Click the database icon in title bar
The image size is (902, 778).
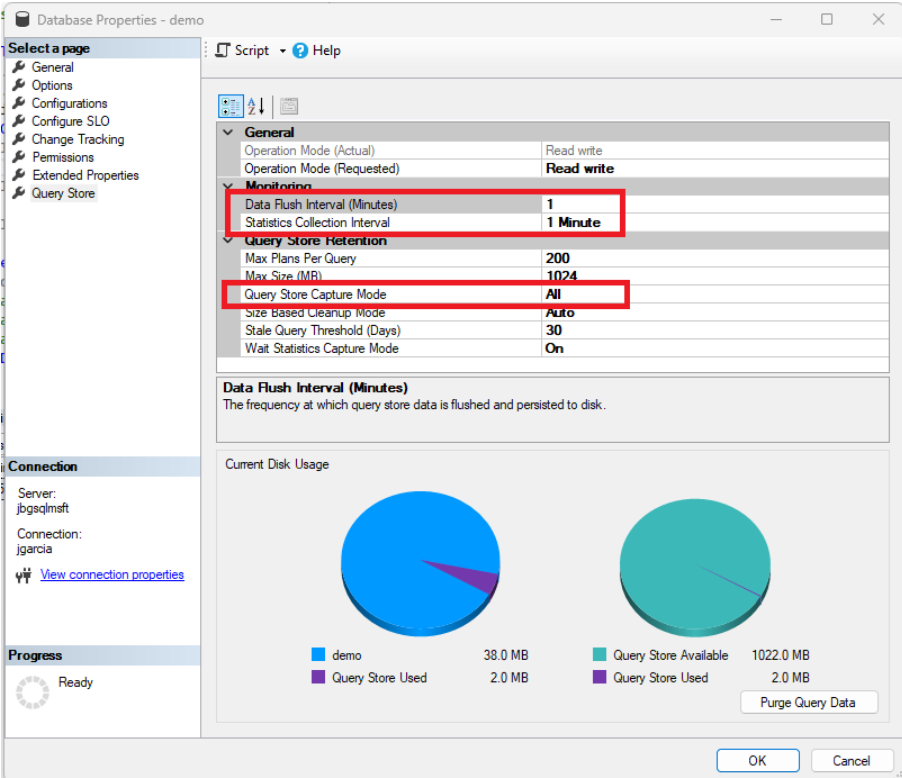(x=22, y=20)
